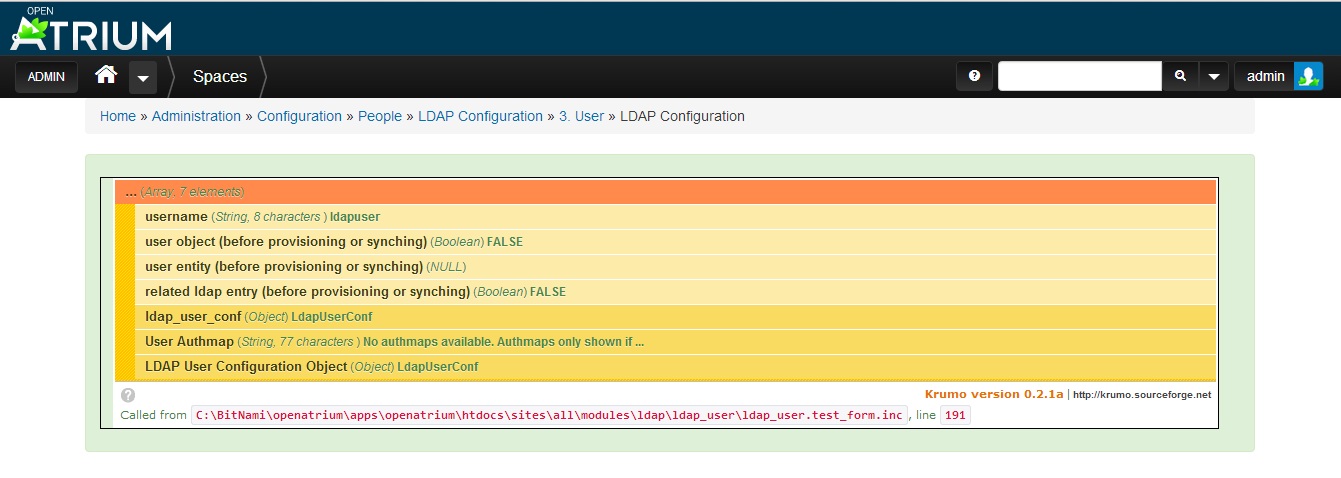Open the People breadcrumb link
This screenshot has height=478, width=1341.
pyautogui.click(x=380, y=116)
